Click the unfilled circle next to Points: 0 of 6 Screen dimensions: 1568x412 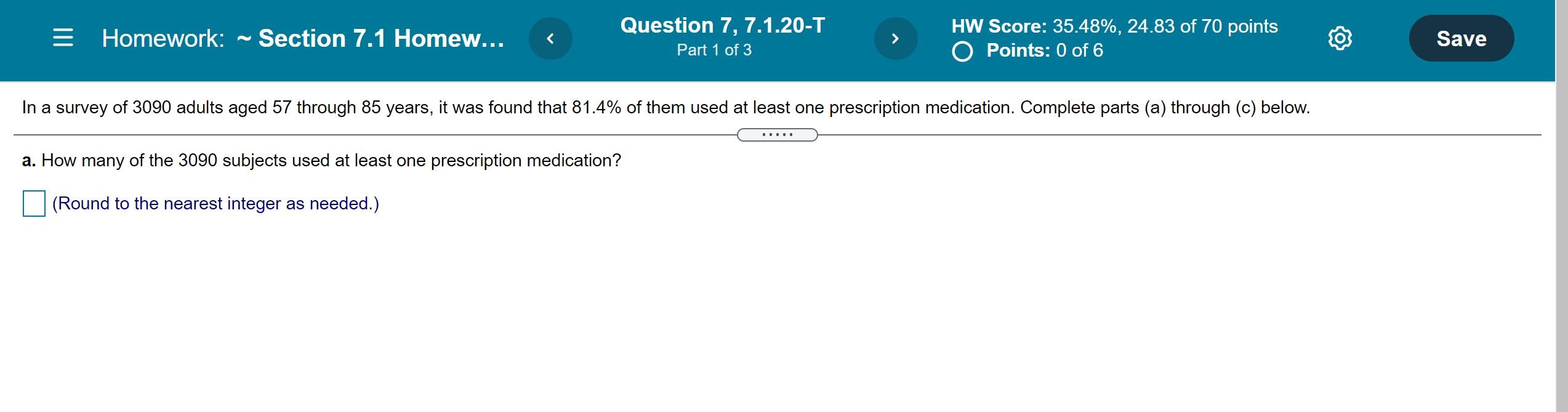tap(964, 51)
